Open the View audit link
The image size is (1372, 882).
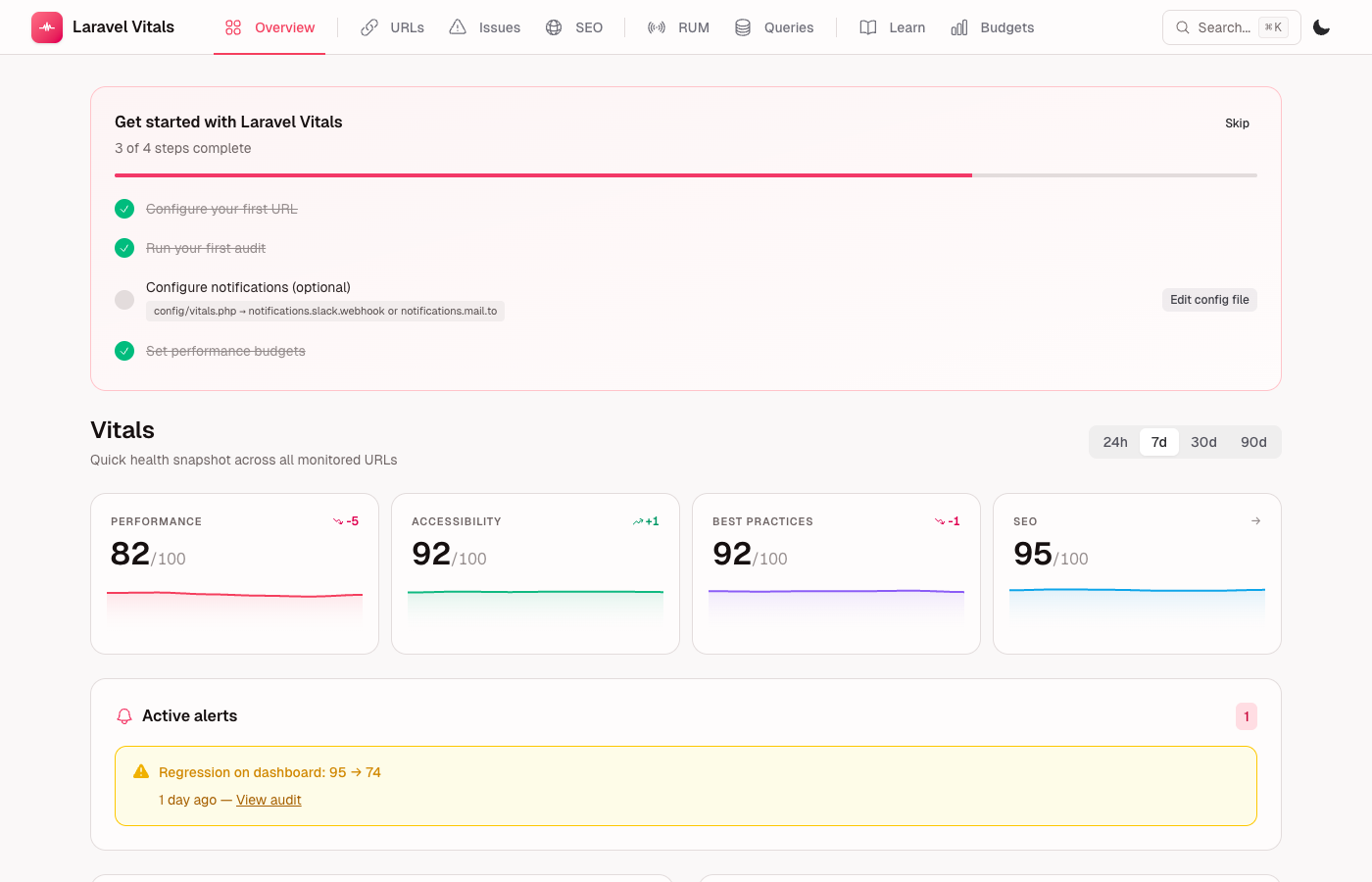coord(269,800)
